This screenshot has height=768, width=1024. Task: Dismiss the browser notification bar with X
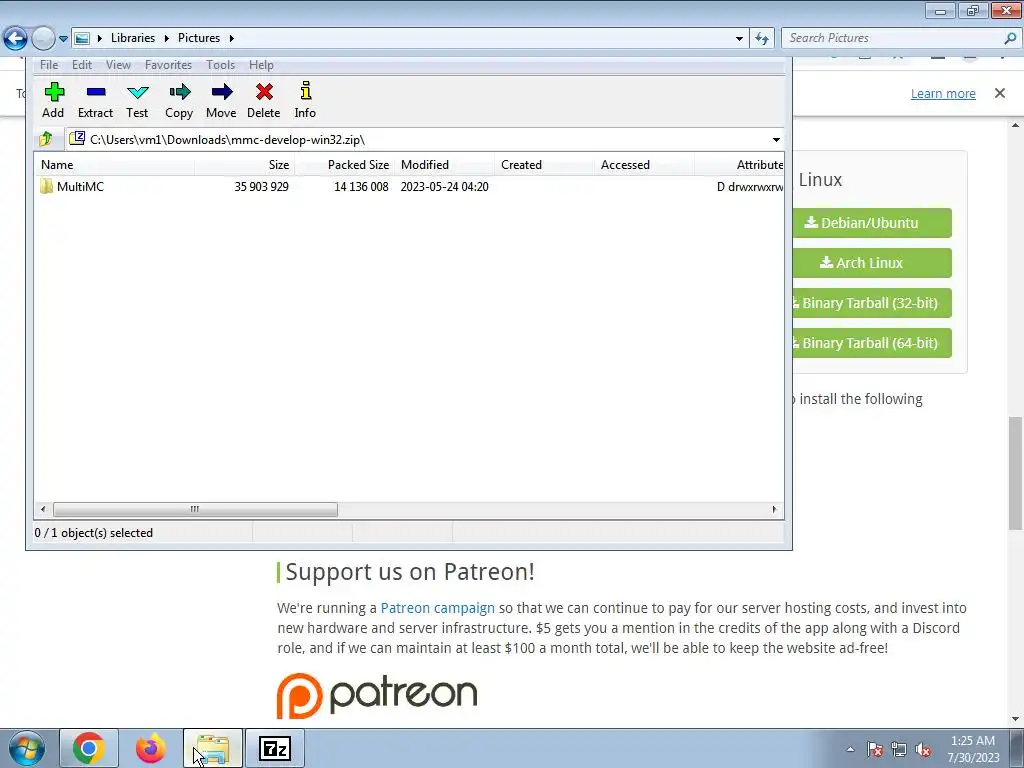pyautogui.click(x=1000, y=93)
